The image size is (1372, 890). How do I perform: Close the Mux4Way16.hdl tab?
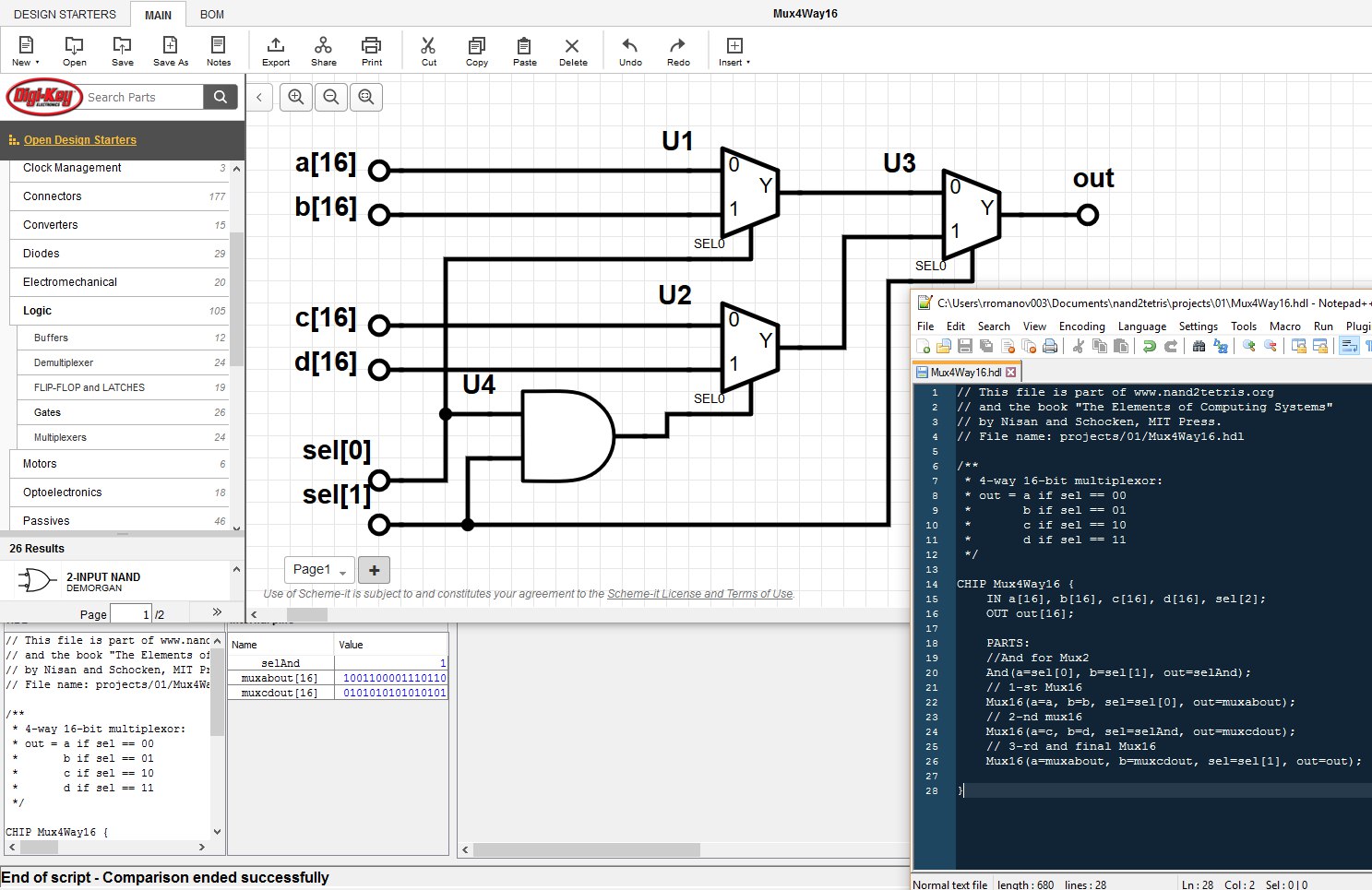[1011, 373]
